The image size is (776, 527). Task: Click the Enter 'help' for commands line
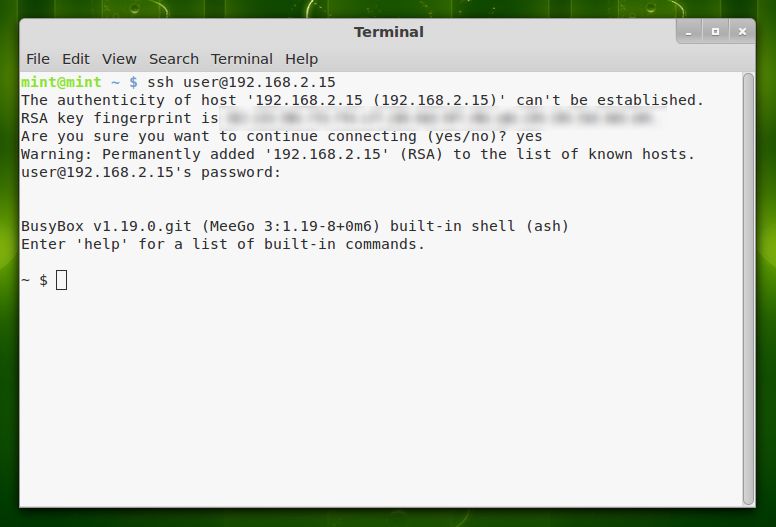click(223, 244)
